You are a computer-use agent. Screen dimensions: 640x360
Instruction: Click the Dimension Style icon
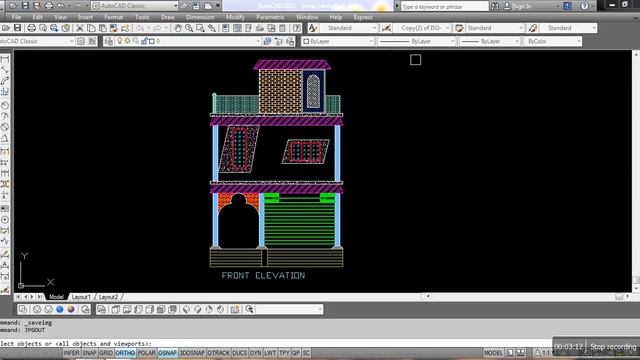(x=386, y=28)
